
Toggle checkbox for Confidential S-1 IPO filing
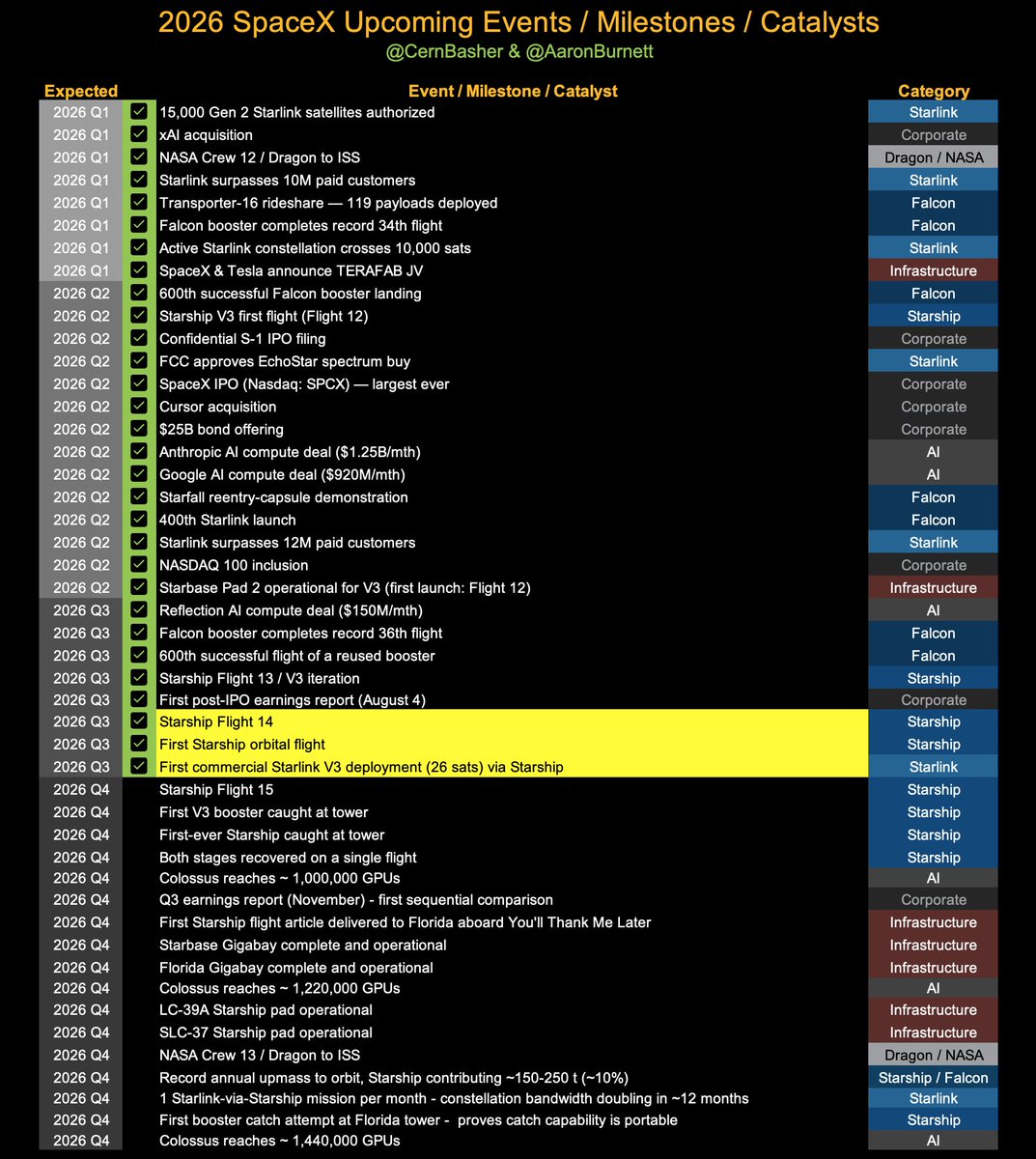(x=139, y=339)
